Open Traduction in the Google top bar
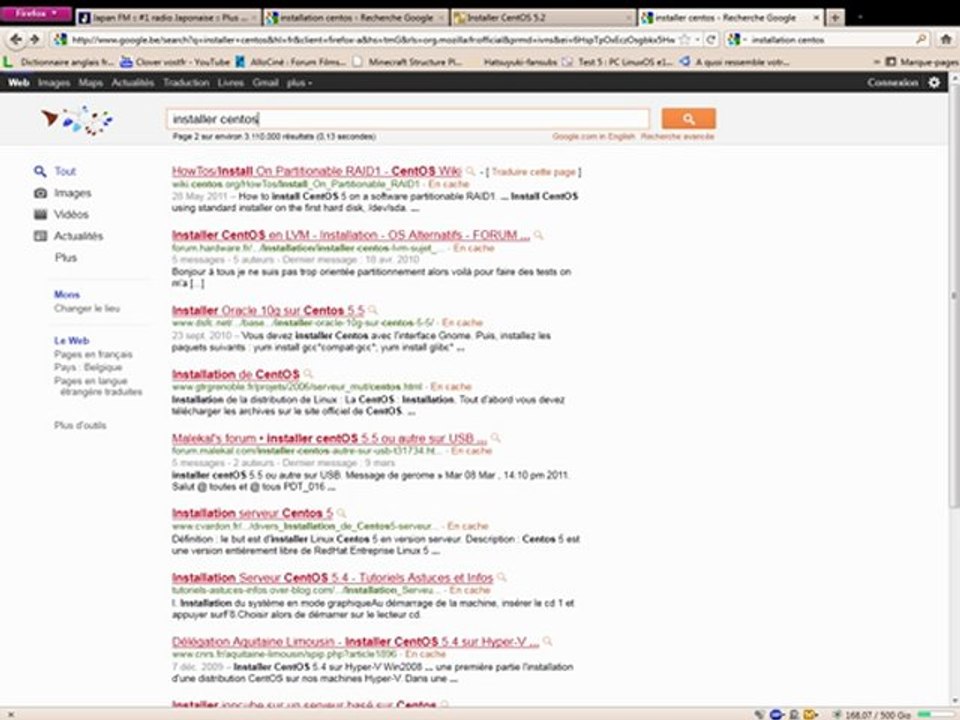Screen dimensions: 960x720 [x=186, y=83]
